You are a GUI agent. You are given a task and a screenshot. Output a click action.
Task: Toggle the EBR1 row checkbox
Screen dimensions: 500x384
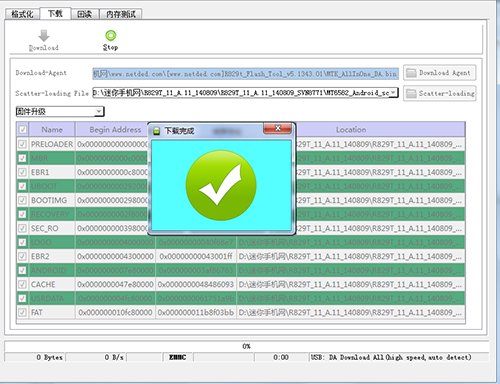click(22, 172)
